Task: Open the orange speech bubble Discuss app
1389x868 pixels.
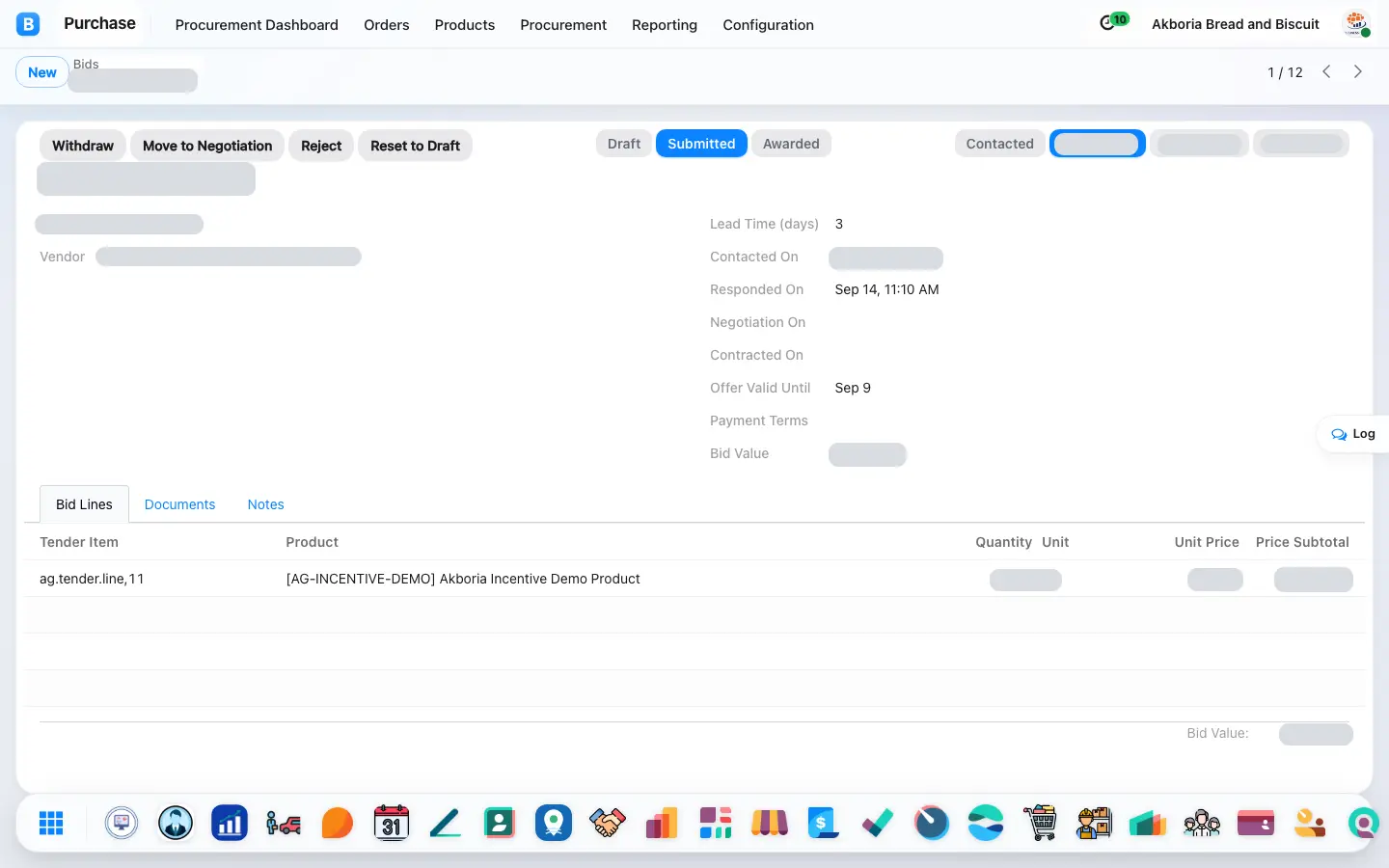Action: pyautogui.click(x=338, y=823)
